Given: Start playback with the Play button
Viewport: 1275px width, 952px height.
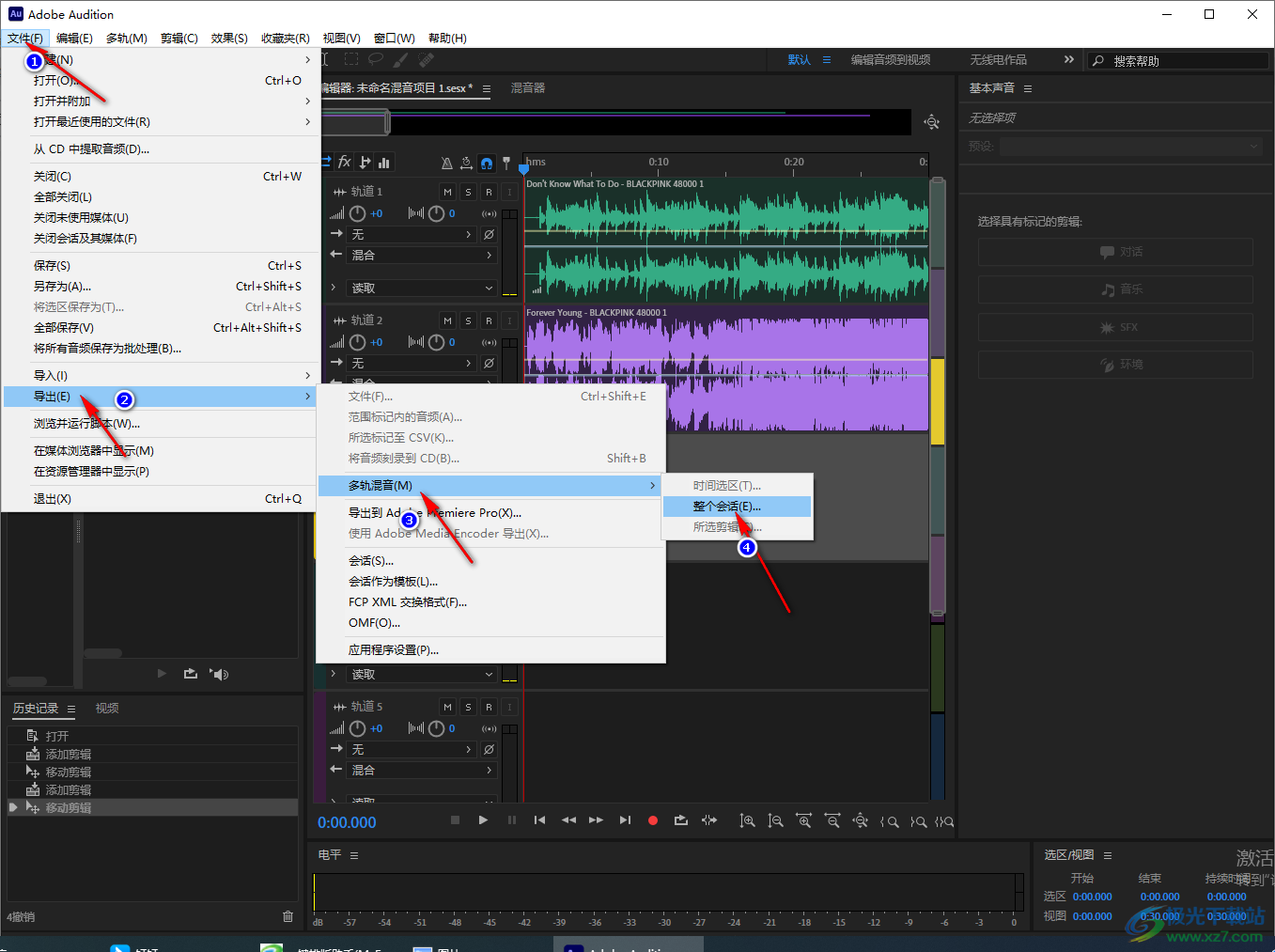Looking at the screenshot, I should click(483, 819).
